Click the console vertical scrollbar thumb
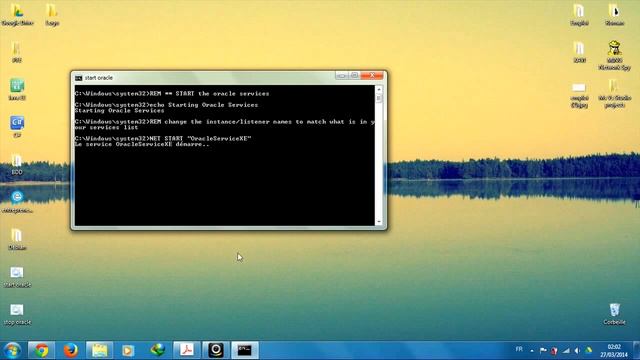The image size is (640, 360). (379, 98)
